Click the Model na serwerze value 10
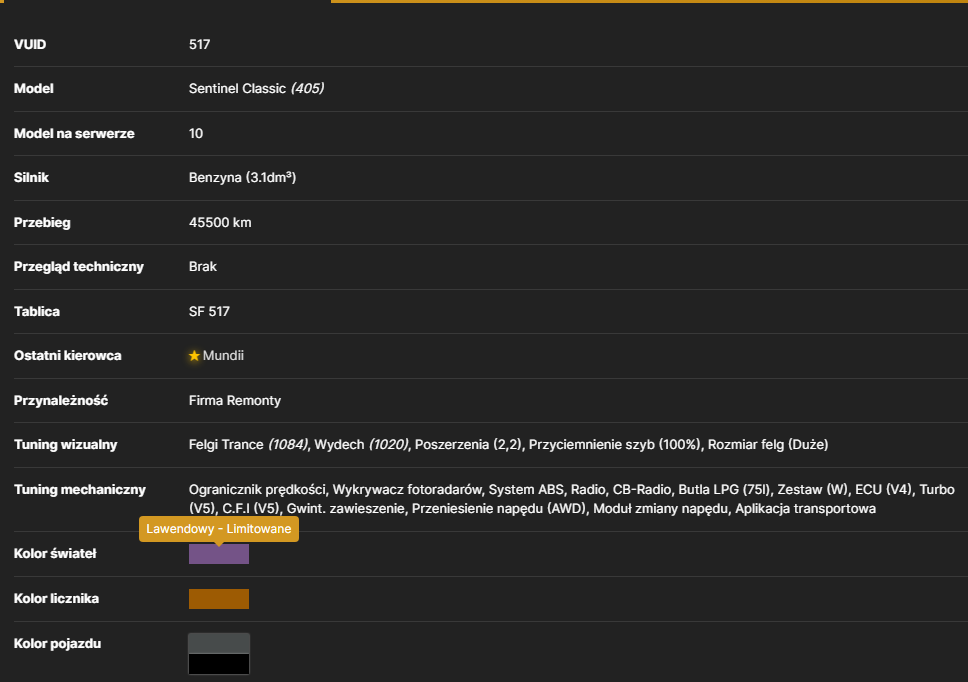968x682 pixels. [x=196, y=133]
